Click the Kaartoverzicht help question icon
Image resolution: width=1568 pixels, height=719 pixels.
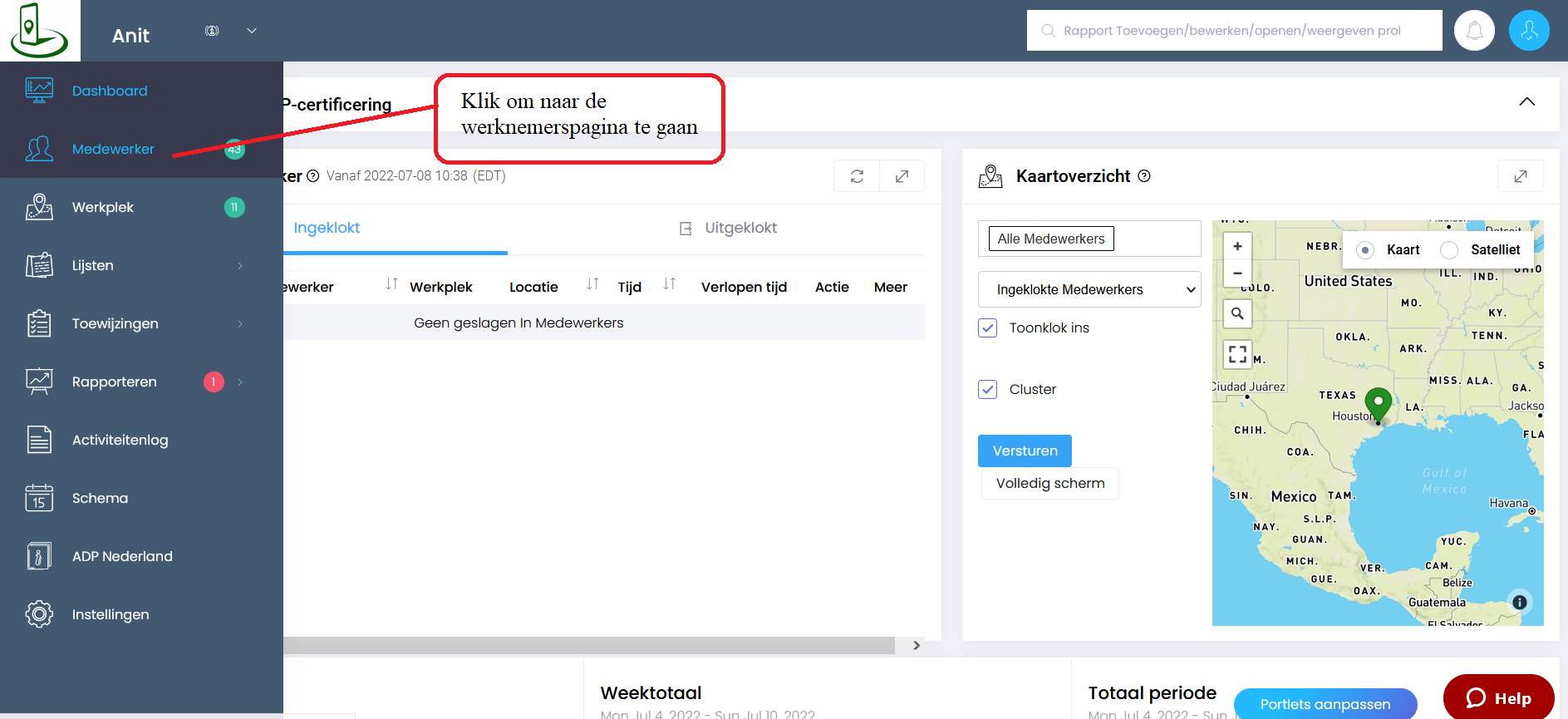1144,176
